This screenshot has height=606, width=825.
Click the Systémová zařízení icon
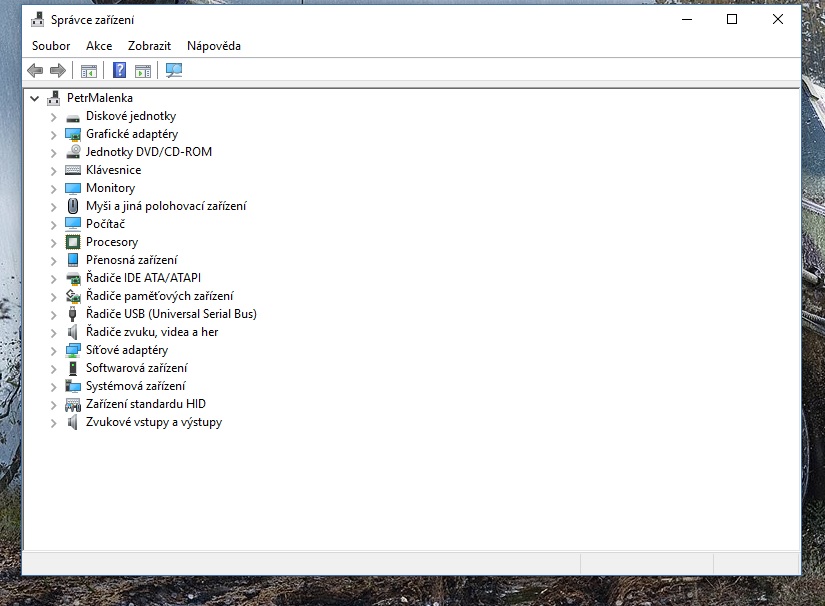pyautogui.click(x=73, y=386)
